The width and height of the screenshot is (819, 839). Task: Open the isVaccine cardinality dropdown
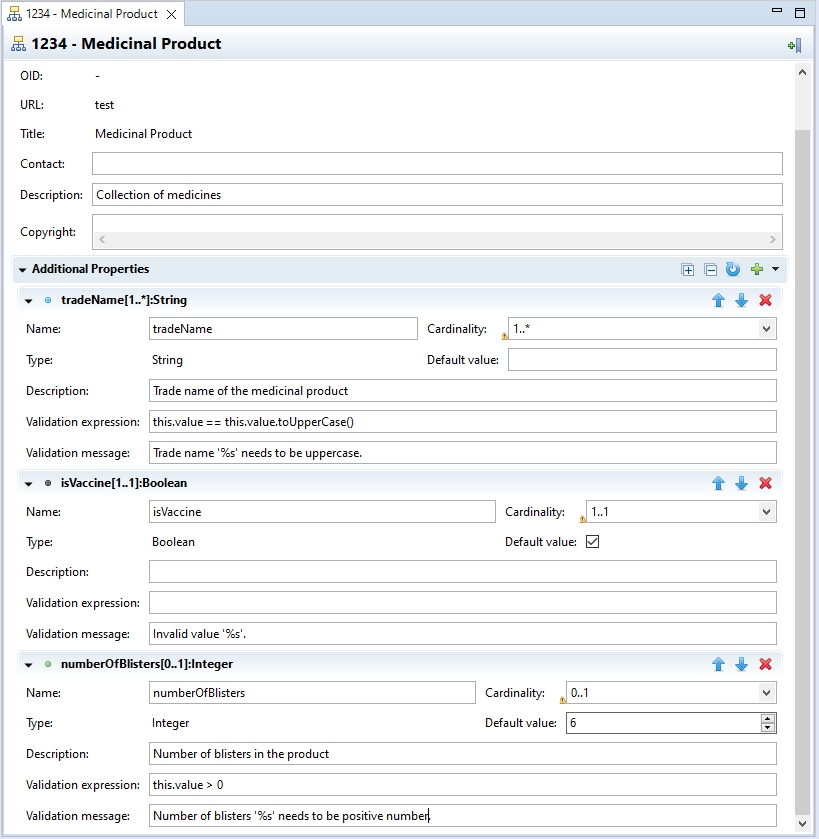click(x=766, y=512)
